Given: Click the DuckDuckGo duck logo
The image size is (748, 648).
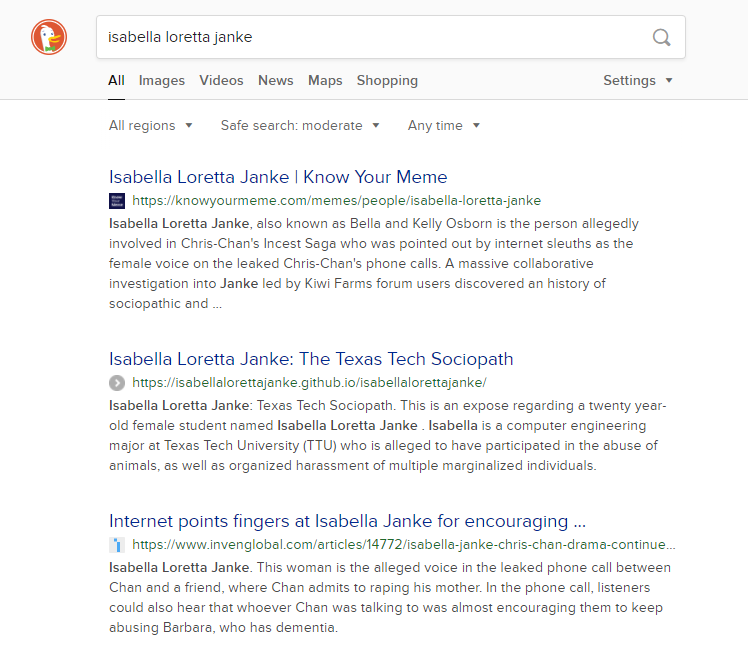Looking at the screenshot, I should 49,37.
